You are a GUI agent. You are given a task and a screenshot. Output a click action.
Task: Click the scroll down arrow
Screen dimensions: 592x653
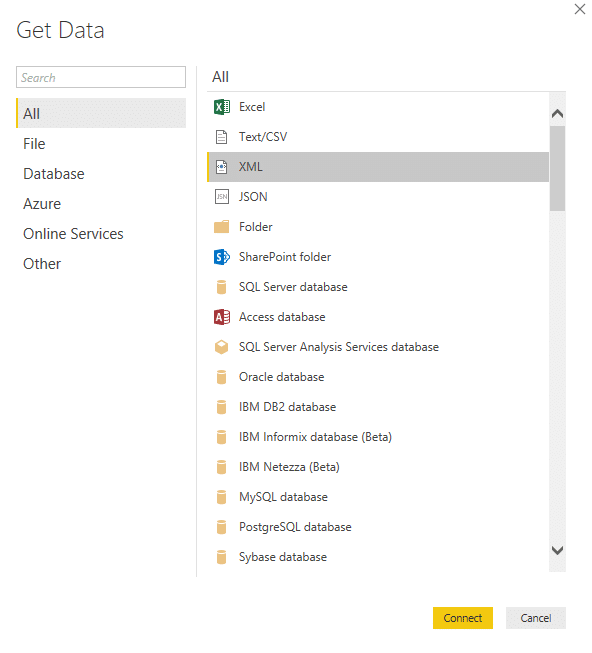[x=557, y=550]
